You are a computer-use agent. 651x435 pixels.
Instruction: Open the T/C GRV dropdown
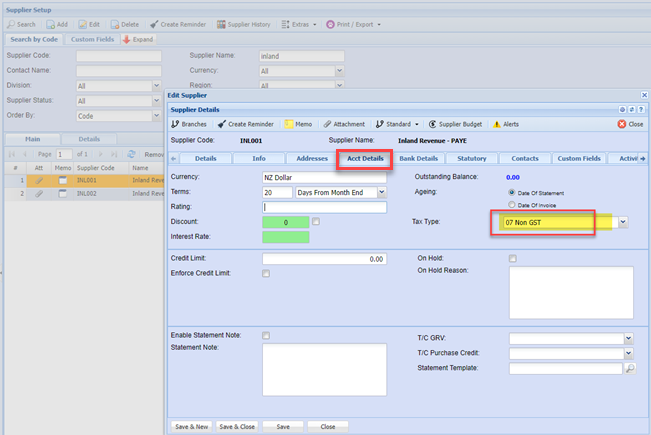(x=628, y=339)
